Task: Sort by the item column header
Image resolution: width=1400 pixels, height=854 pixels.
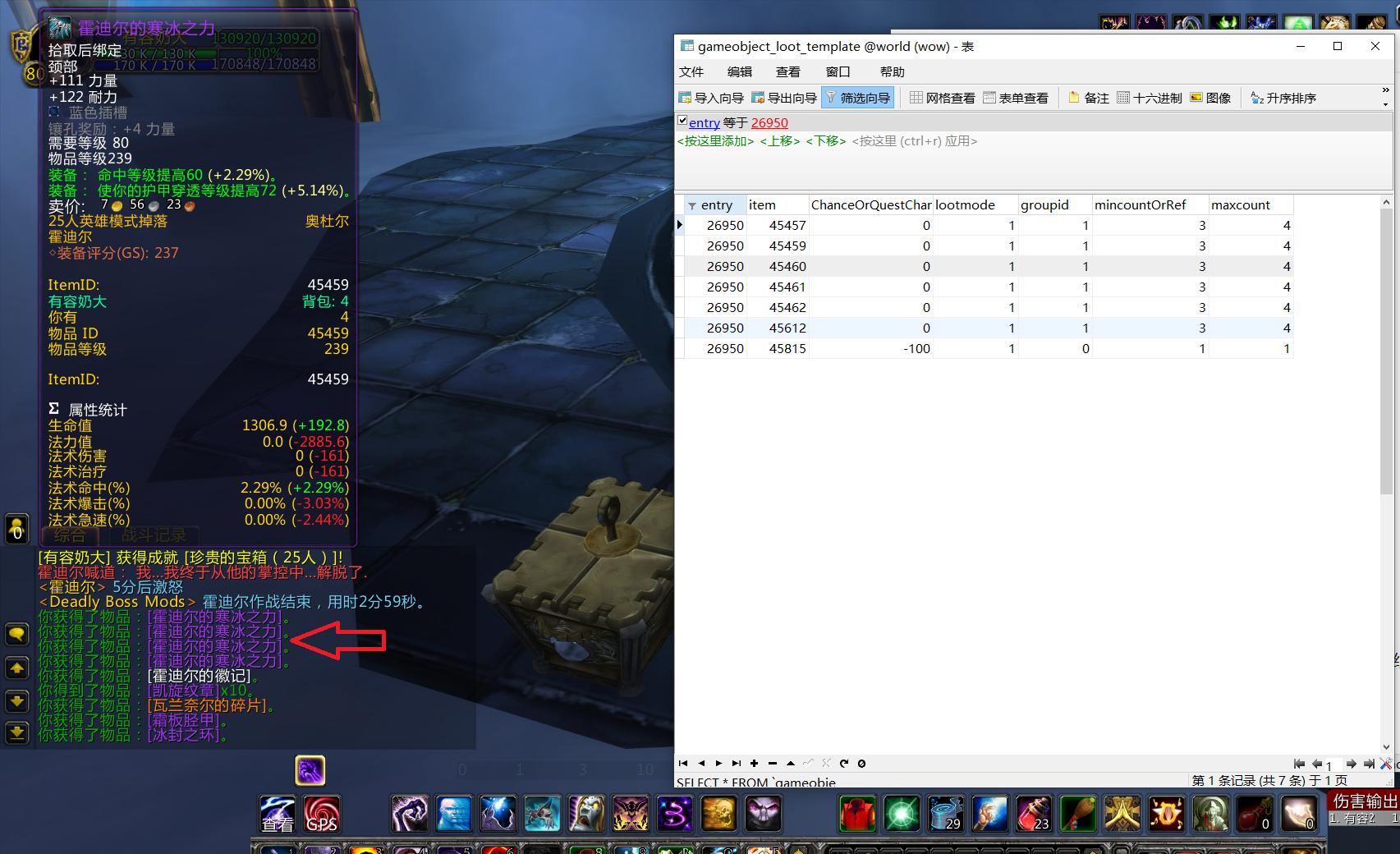Action: (777, 205)
